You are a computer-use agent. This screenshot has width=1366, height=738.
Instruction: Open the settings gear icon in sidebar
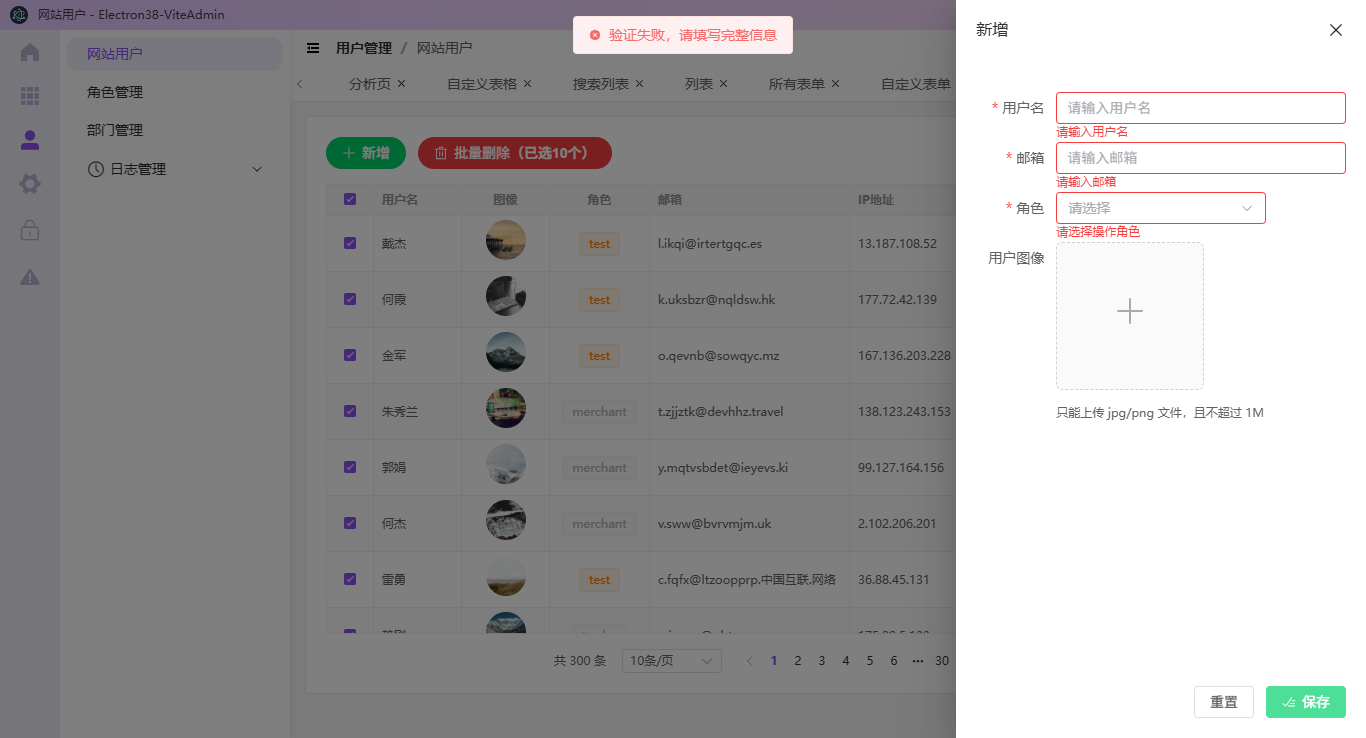(x=29, y=184)
